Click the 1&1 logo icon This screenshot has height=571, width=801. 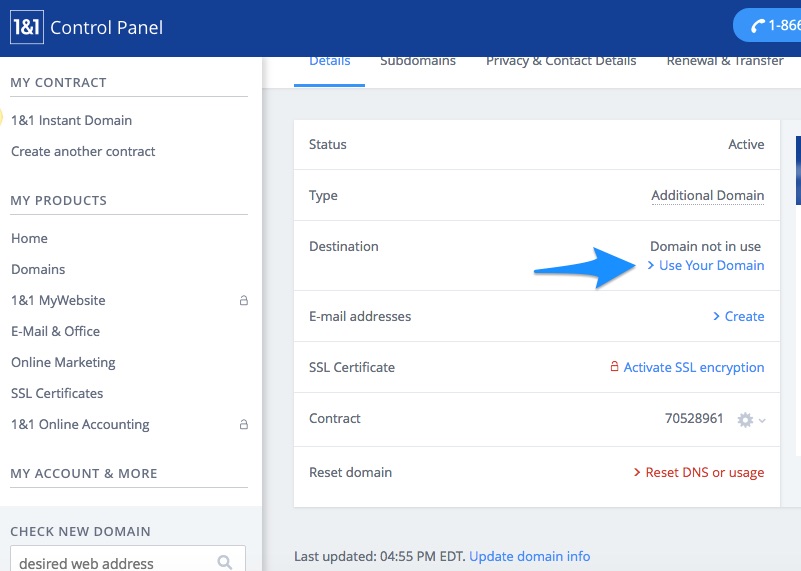(x=27, y=27)
